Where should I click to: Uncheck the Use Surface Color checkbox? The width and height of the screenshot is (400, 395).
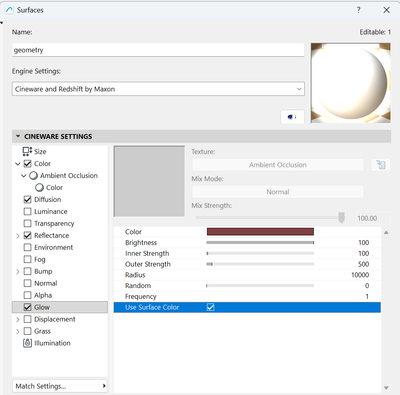pyautogui.click(x=210, y=307)
